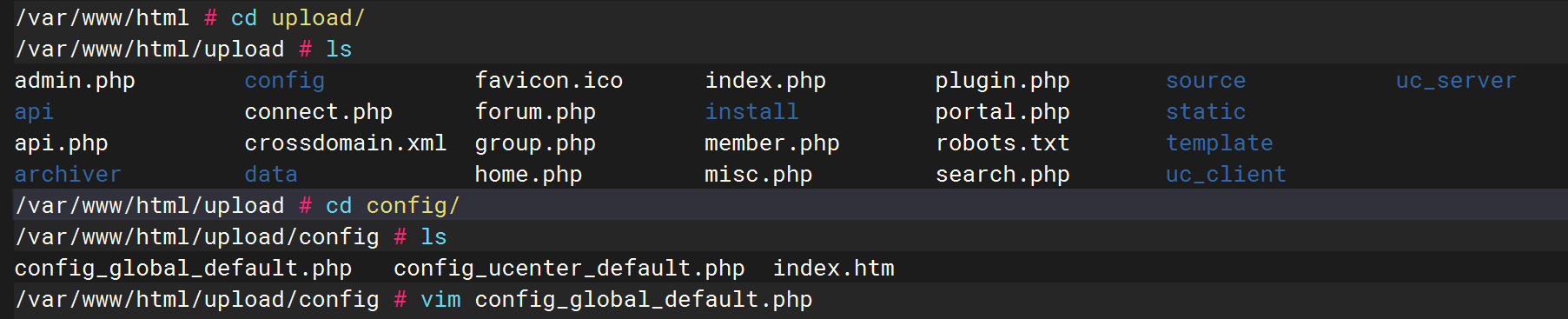Click the 'cd upload/' command text
The height and width of the screenshot is (319, 1568).
(298, 18)
